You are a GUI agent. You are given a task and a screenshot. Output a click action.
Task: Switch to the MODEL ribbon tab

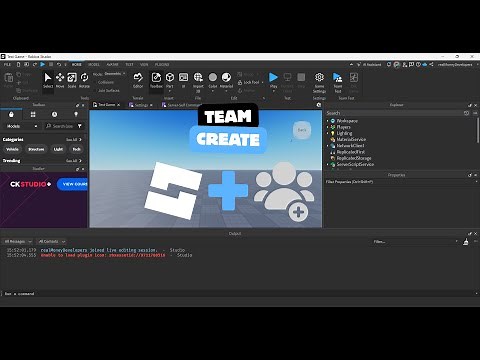[94, 64]
